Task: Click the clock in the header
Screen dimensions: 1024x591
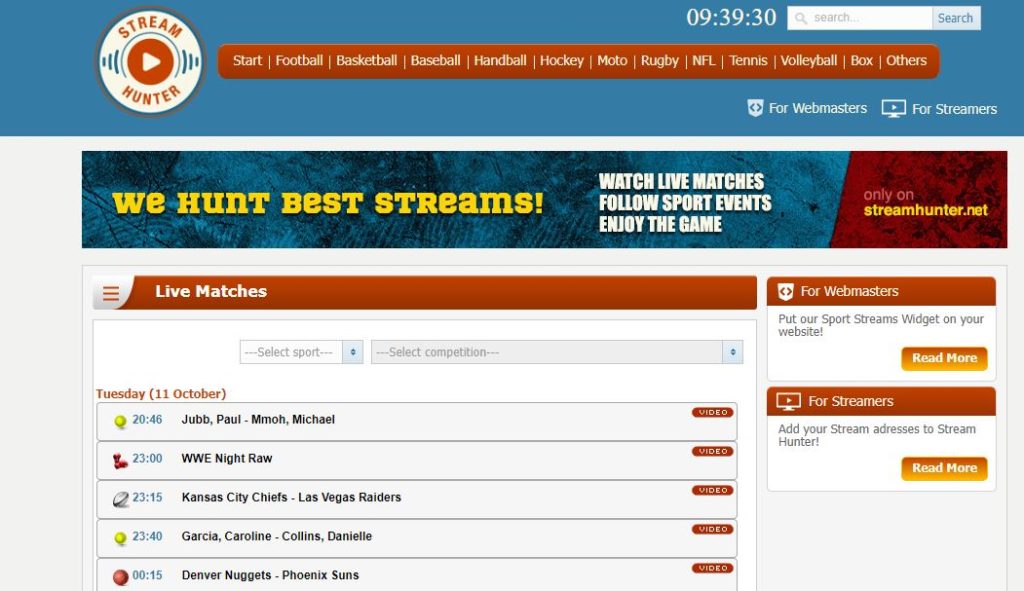Action: (731, 18)
